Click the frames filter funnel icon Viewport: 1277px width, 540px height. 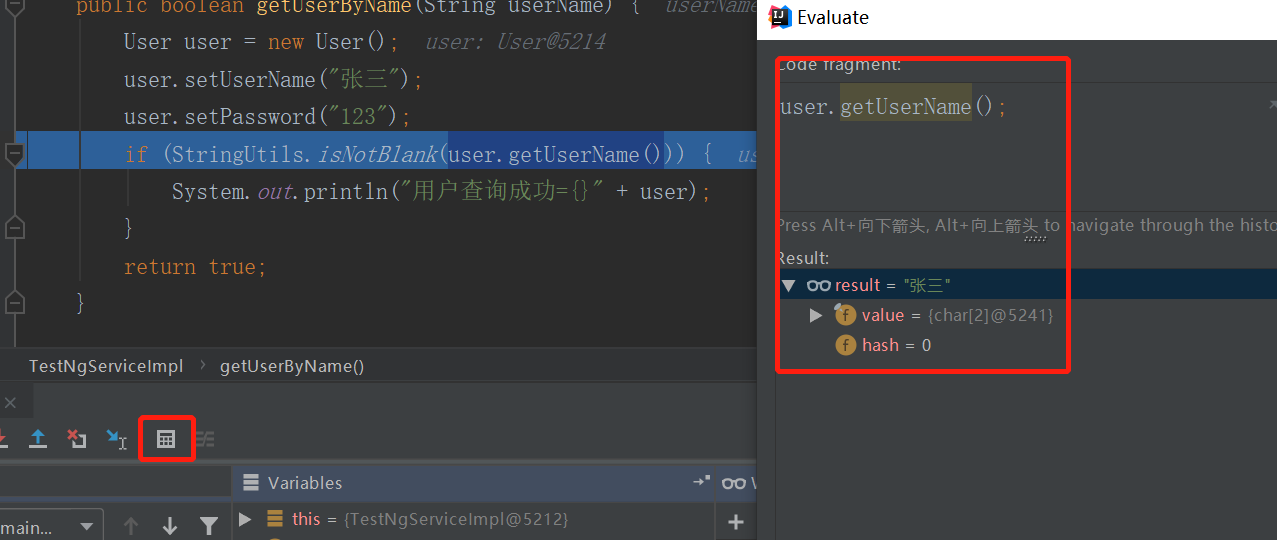208,525
